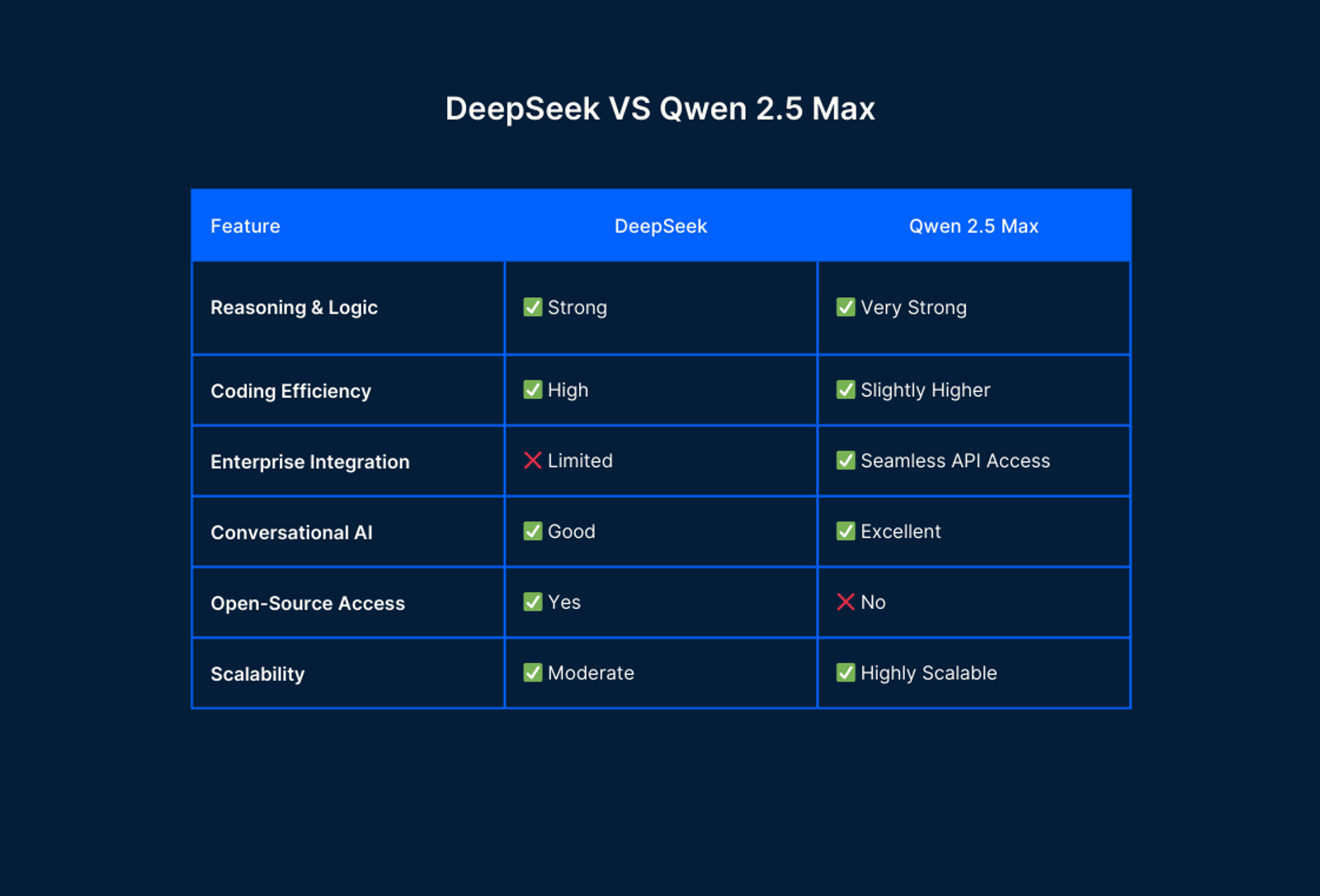Select the text Limited

click(x=580, y=460)
